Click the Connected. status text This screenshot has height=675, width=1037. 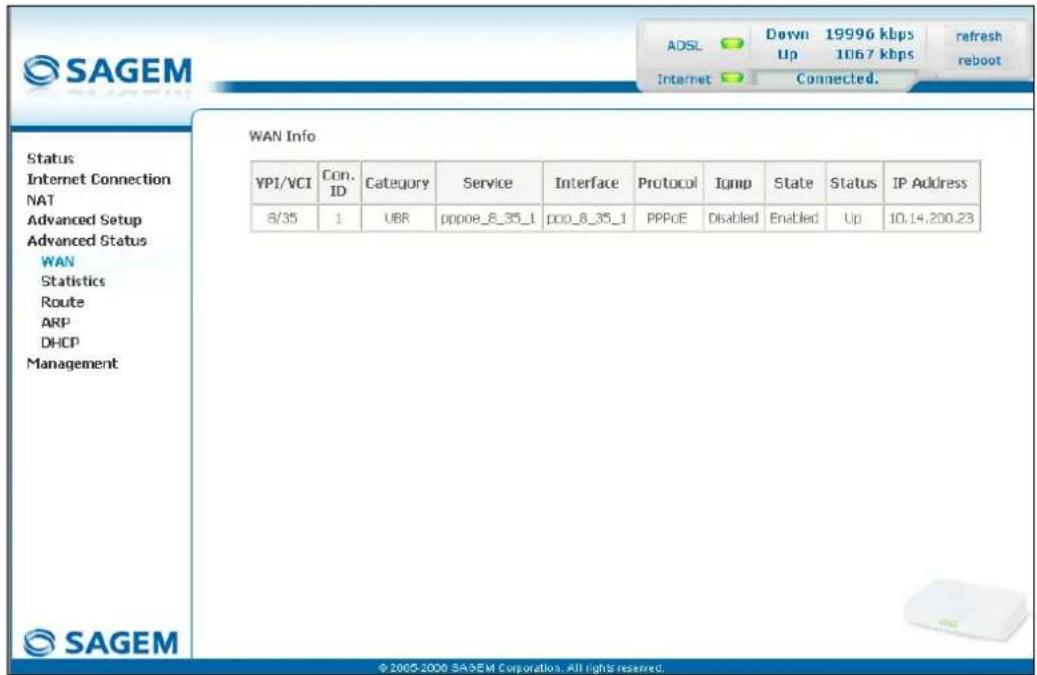click(837, 78)
